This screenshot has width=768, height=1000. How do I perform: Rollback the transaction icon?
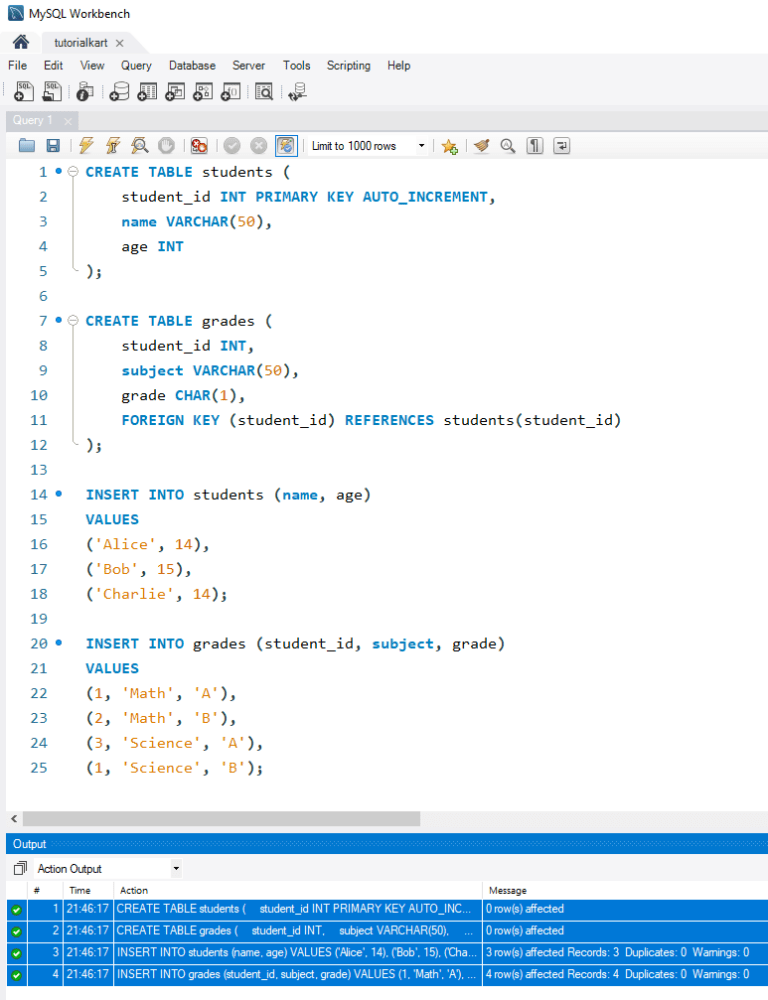(258, 146)
